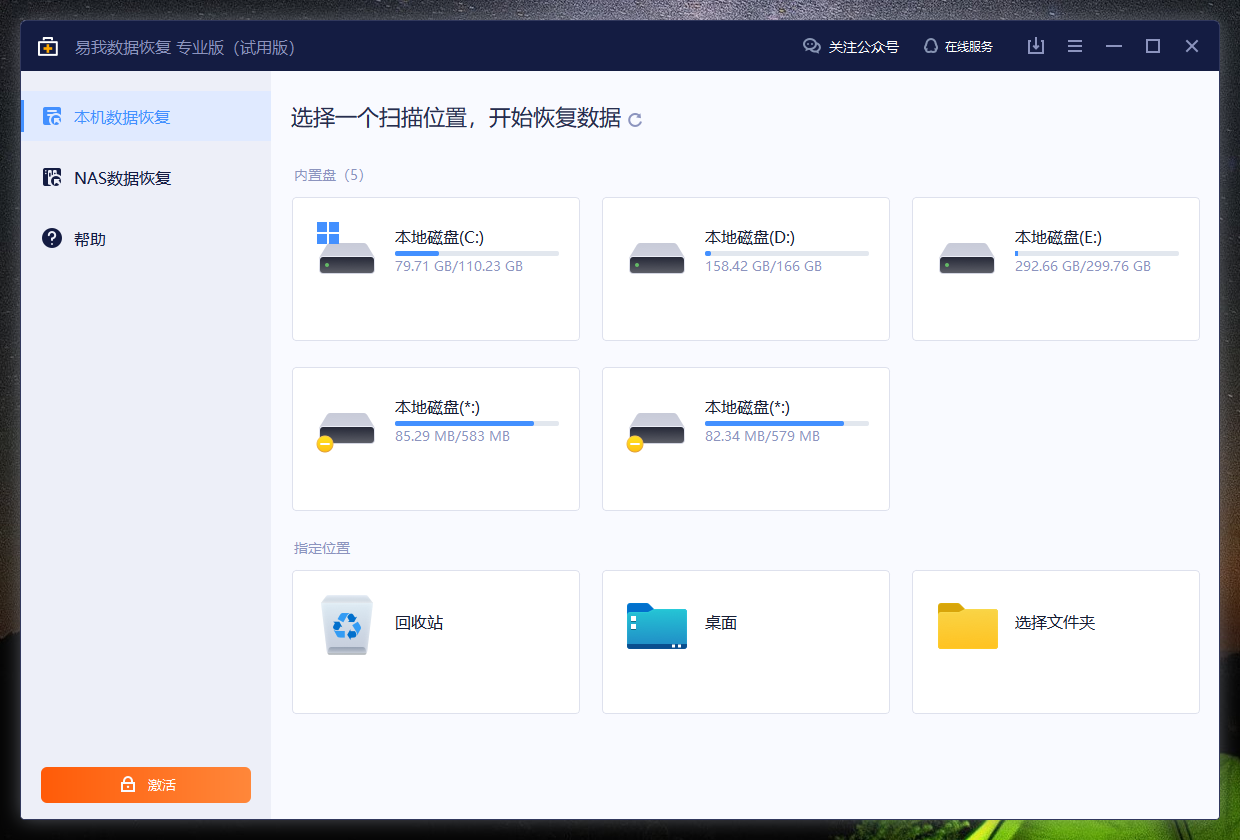
Task: Choose 选择文件夹 label
Action: tap(1055, 622)
